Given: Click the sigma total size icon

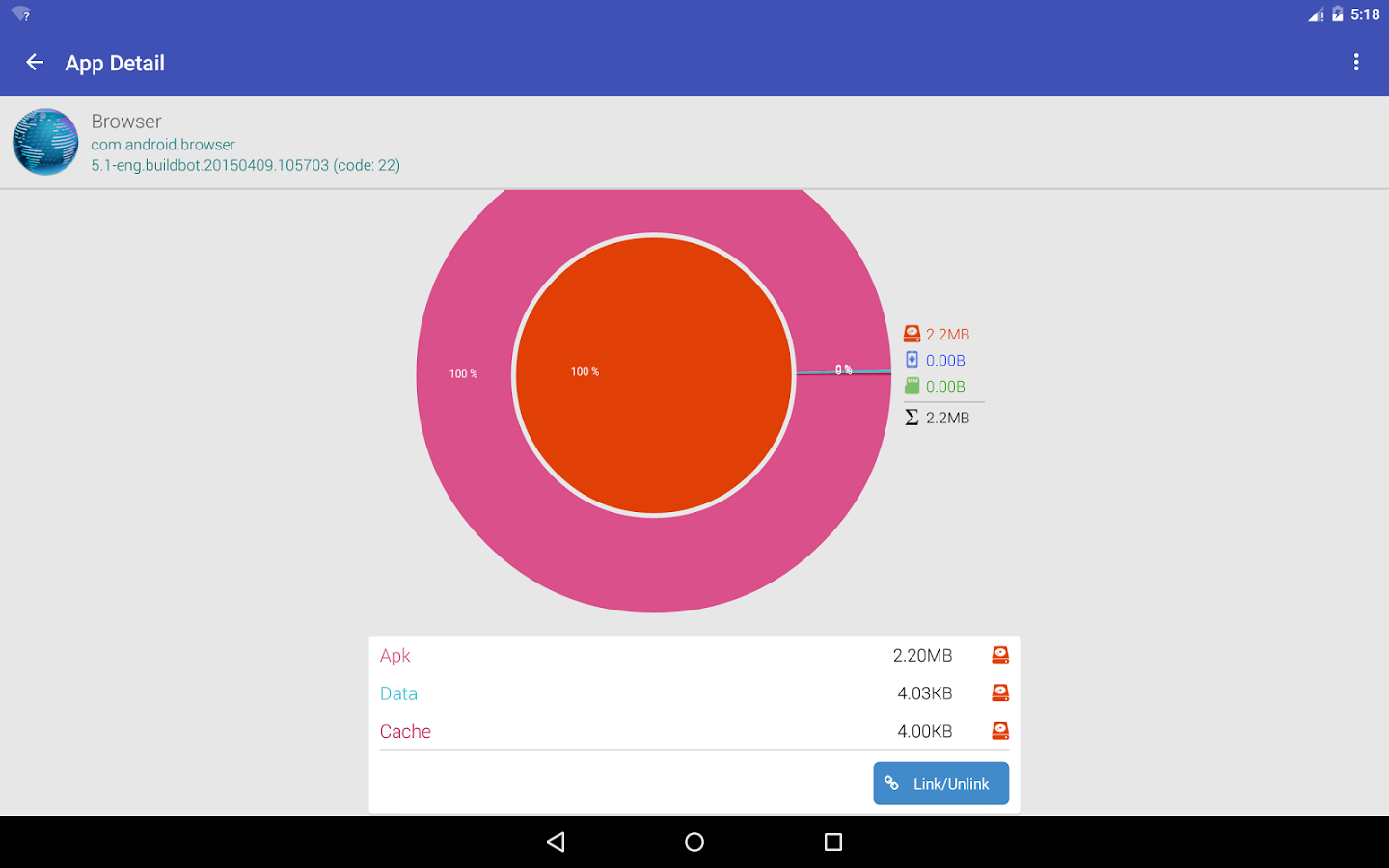Looking at the screenshot, I should click(912, 418).
